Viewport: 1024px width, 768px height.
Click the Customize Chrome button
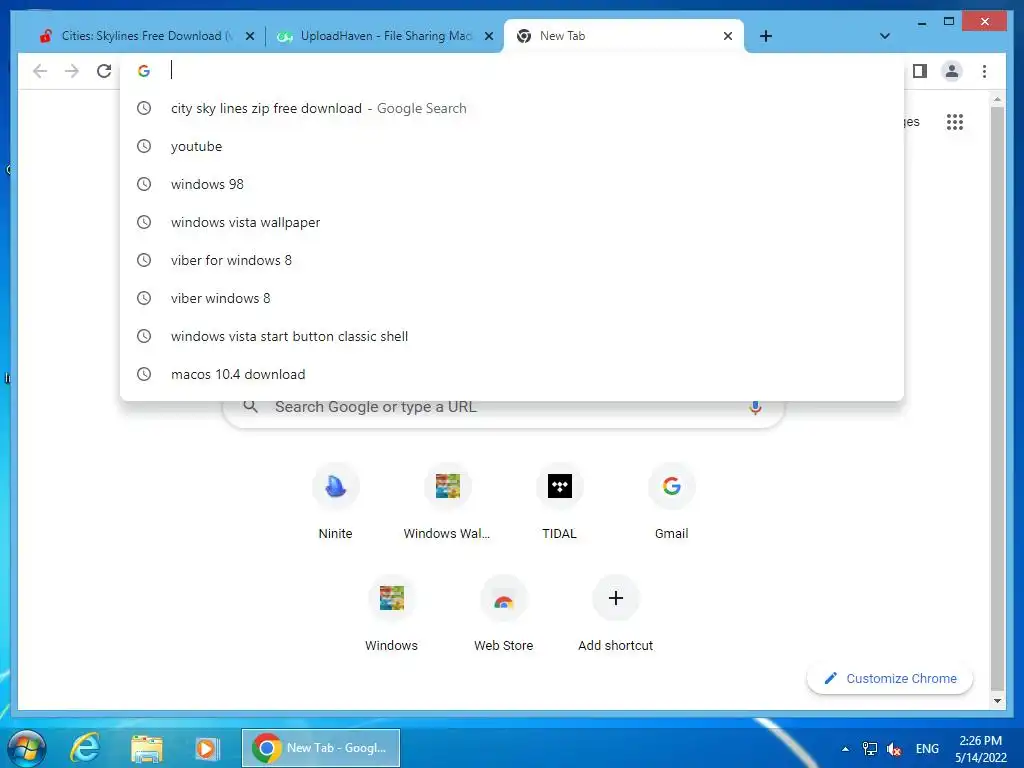coord(889,679)
